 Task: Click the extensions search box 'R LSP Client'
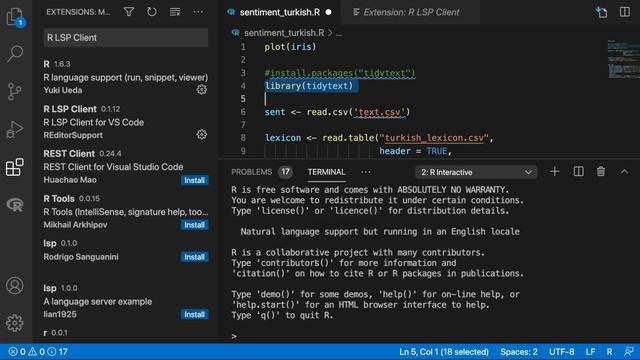(x=126, y=38)
